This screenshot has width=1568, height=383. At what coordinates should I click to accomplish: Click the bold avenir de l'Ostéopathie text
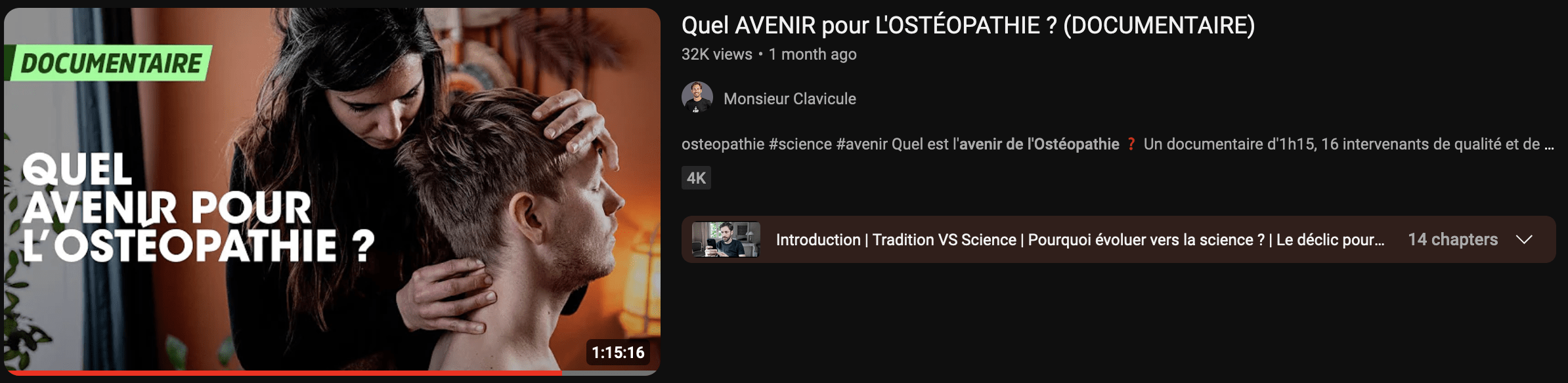coord(1039,144)
